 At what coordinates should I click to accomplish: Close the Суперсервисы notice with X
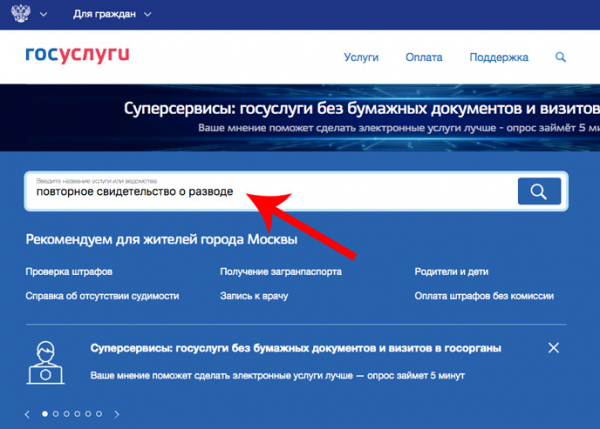(x=553, y=348)
